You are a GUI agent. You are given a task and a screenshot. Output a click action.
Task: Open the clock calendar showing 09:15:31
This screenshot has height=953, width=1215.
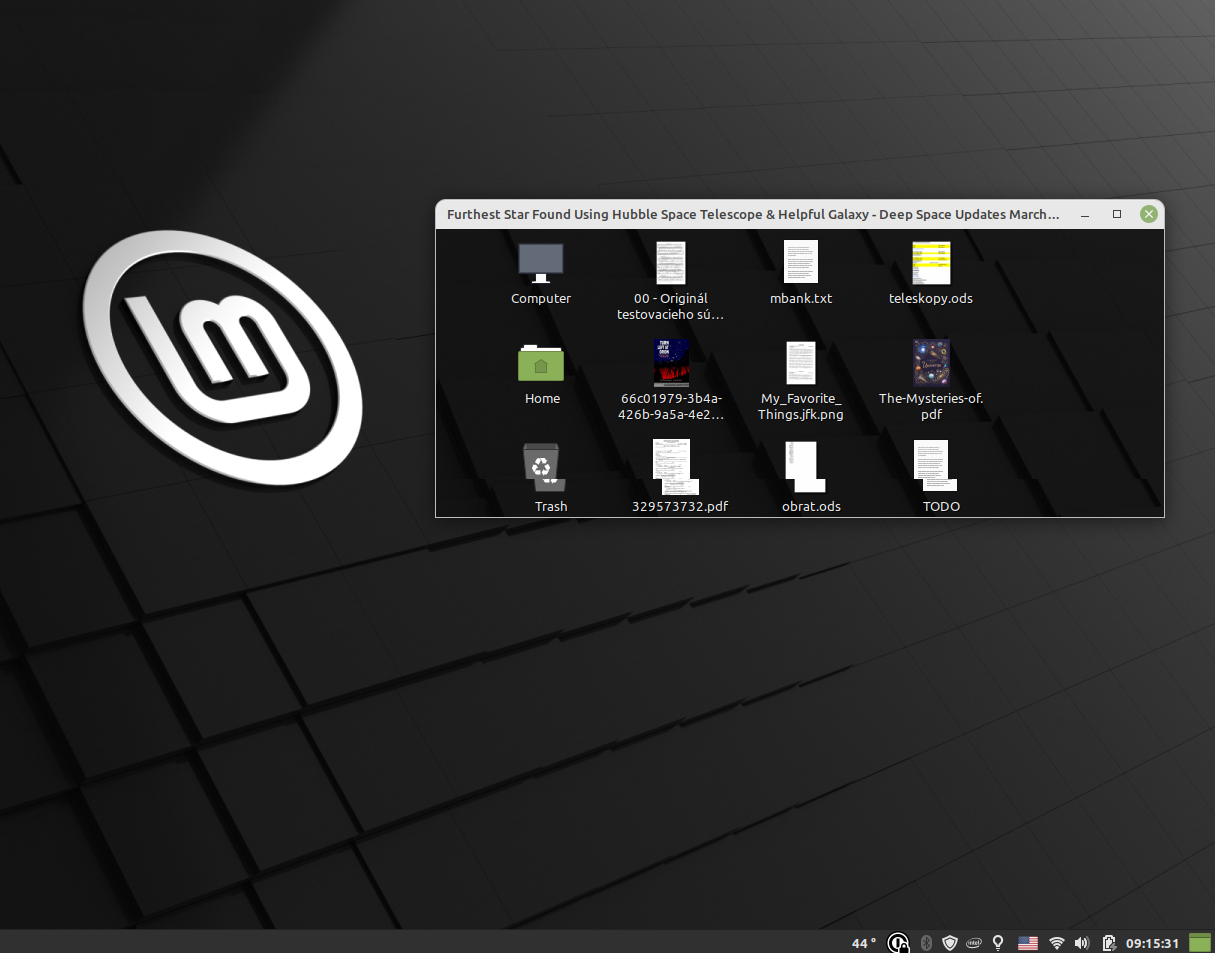point(1153,943)
